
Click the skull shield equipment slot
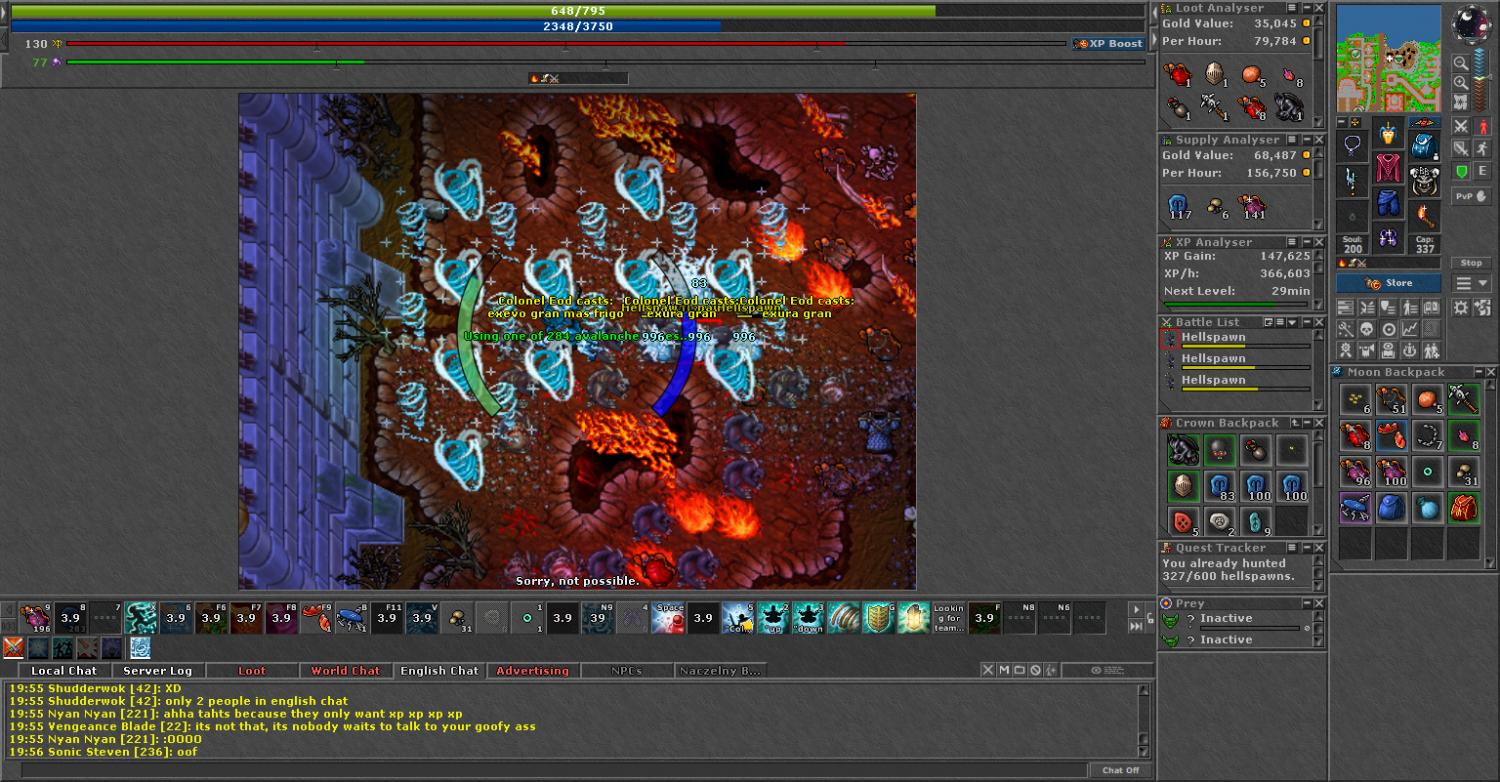pyautogui.click(x=1424, y=182)
